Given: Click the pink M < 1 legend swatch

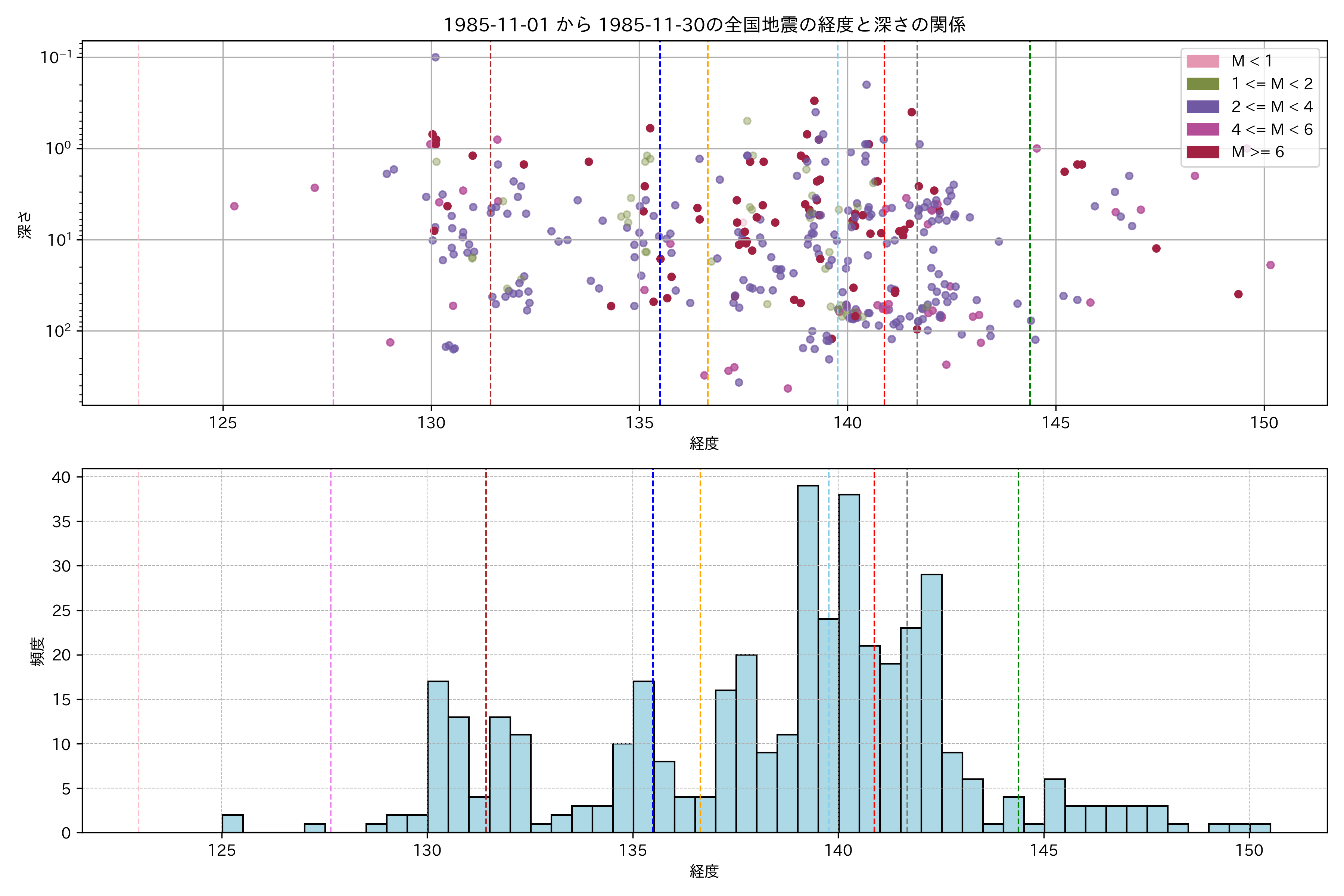Looking at the screenshot, I should tap(1202, 61).
